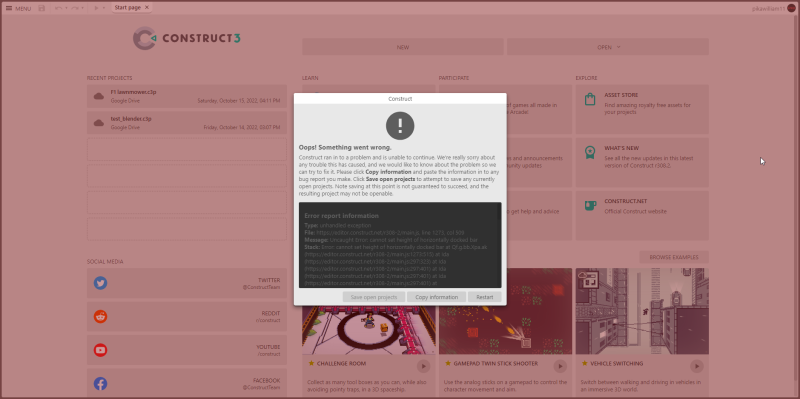The image size is (800, 399).
Task: Toggle the star on Gamepad Twin Stick Shooter
Action: point(447,363)
